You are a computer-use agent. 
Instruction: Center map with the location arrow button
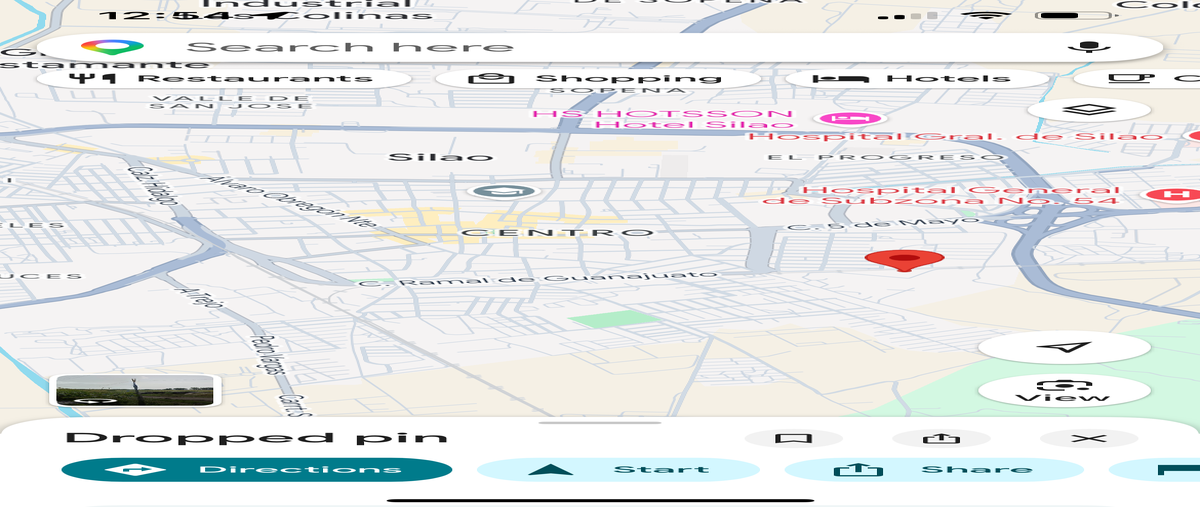point(1064,347)
